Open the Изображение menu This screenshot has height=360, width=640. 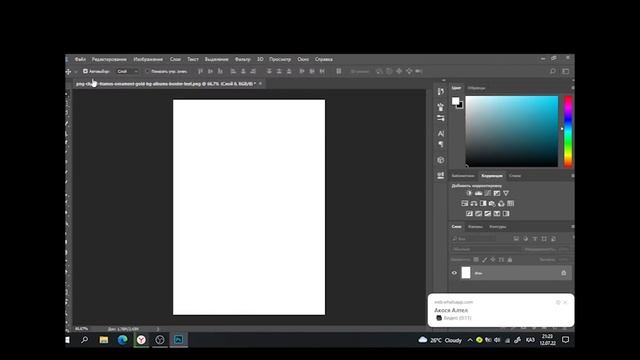click(x=148, y=59)
